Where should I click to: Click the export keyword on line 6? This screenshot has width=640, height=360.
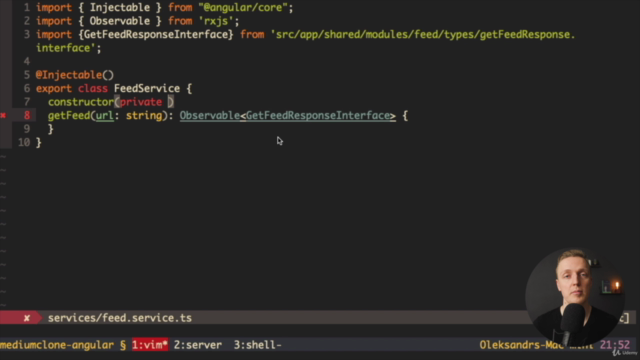coord(53,89)
